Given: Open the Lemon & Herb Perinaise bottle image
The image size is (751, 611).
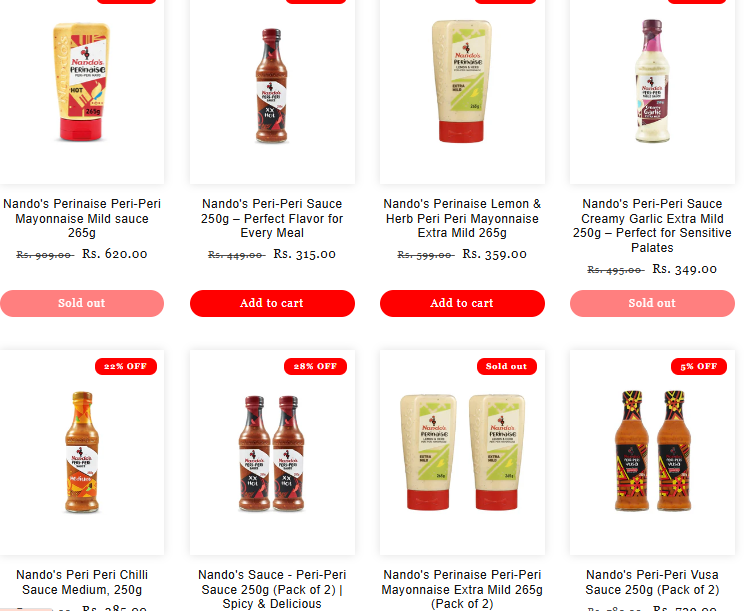Looking at the screenshot, I should click(462, 81).
